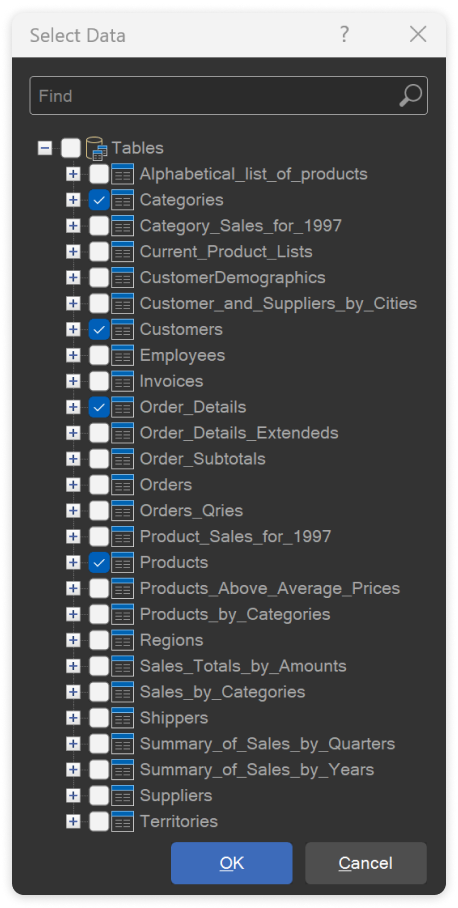Click the Territories table icon
Image resolution: width=458 pixels, height=908 pixels.
(x=122, y=822)
